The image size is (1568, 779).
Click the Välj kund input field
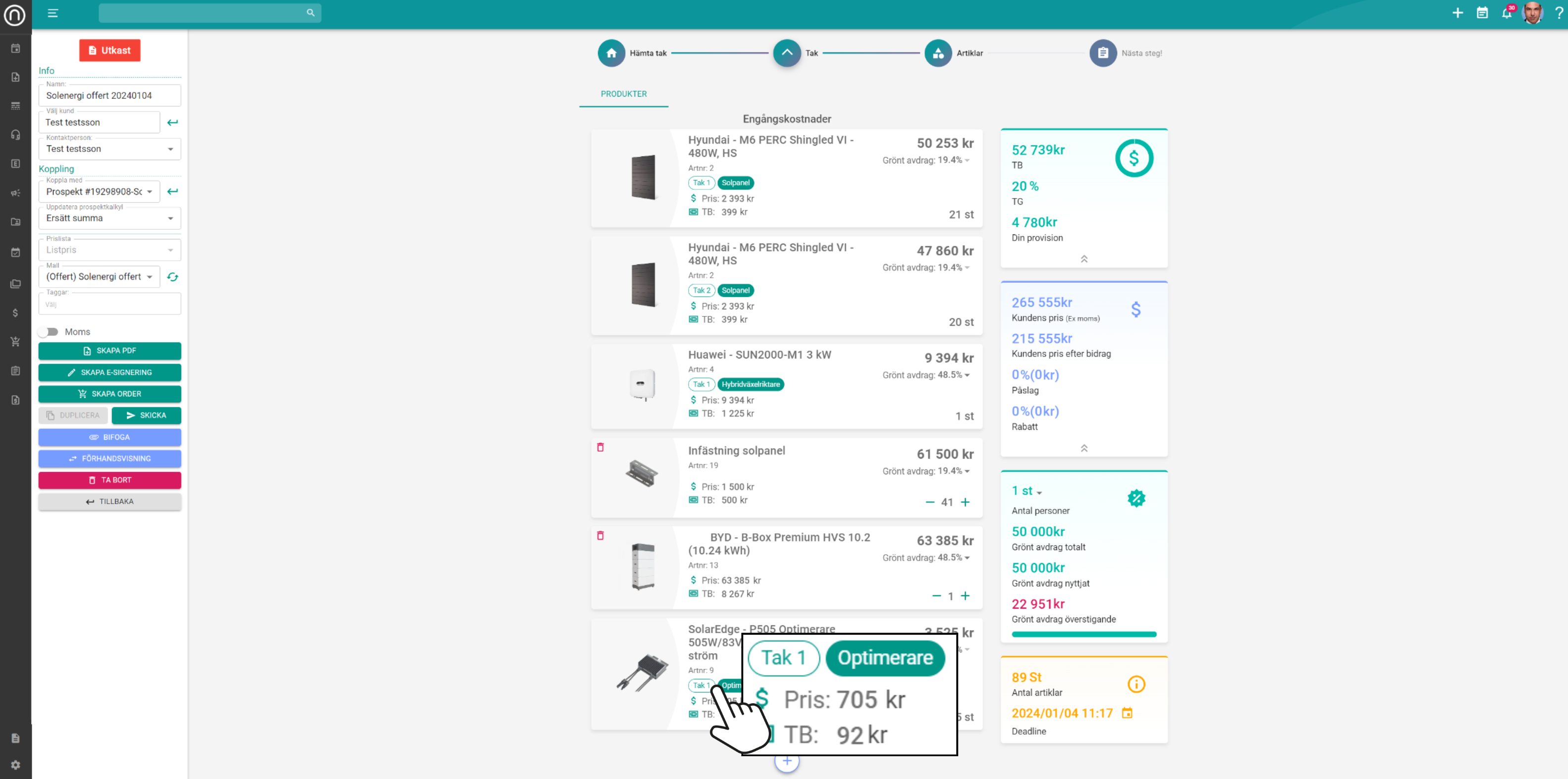point(99,122)
